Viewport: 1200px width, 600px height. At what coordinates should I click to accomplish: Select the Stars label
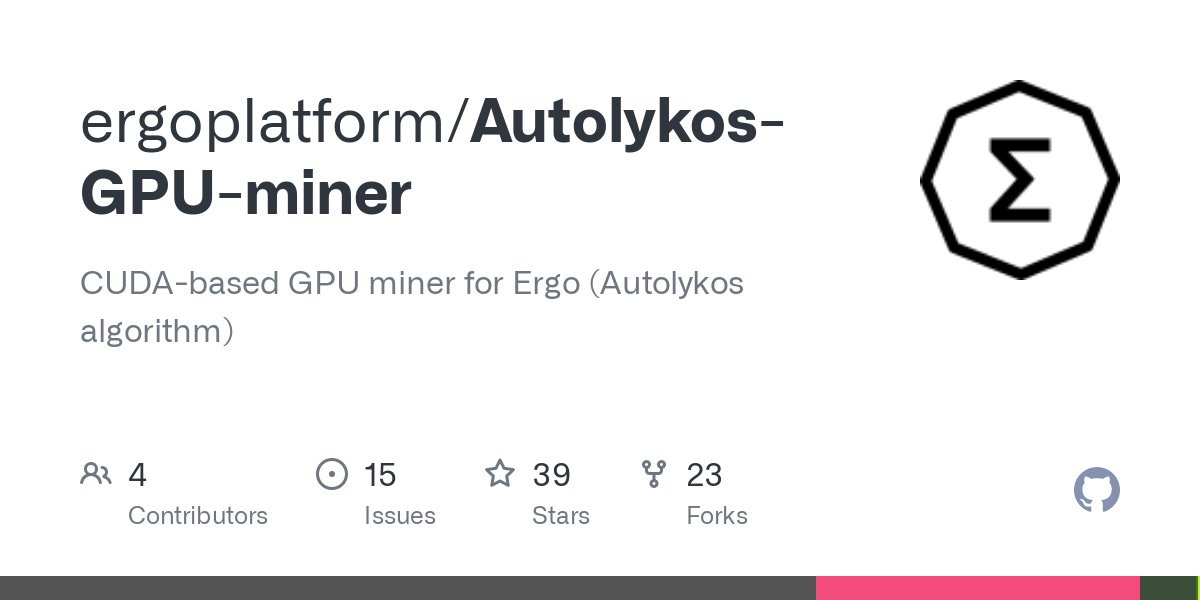pyautogui.click(x=561, y=516)
